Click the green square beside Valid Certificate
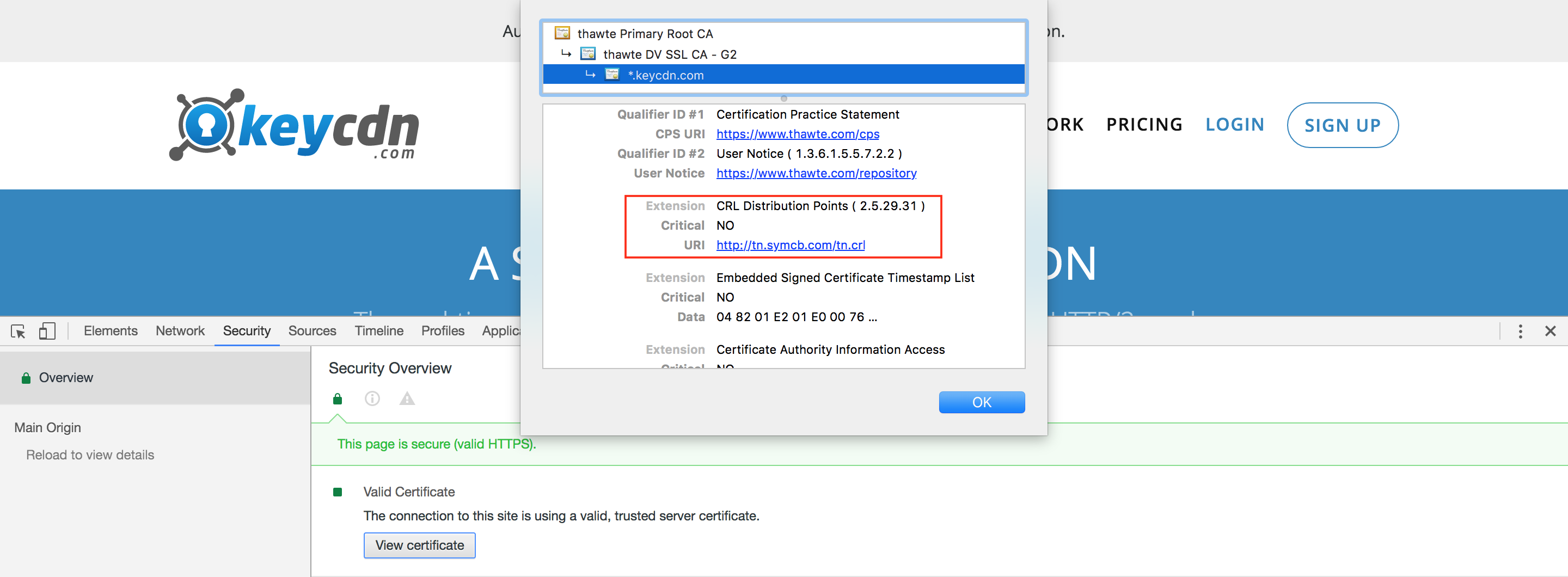 (337, 492)
